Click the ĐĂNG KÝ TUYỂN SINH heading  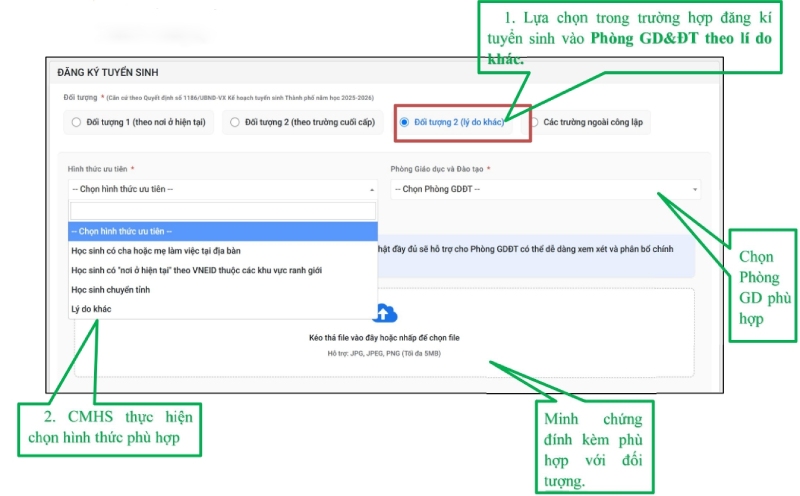(x=108, y=72)
